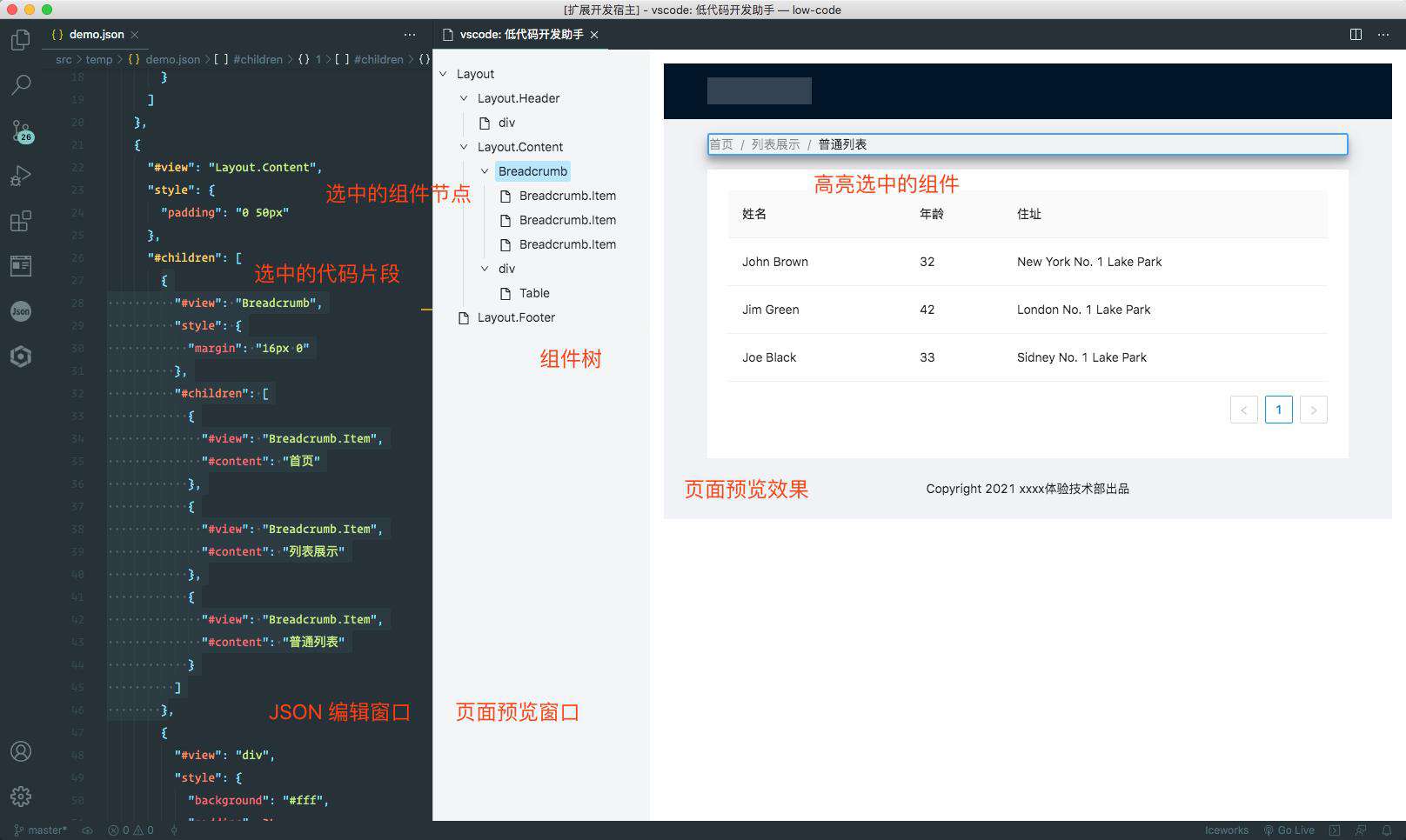The image size is (1406, 840).
Task: Open errors and warnings count in status bar
Action: 131,830
